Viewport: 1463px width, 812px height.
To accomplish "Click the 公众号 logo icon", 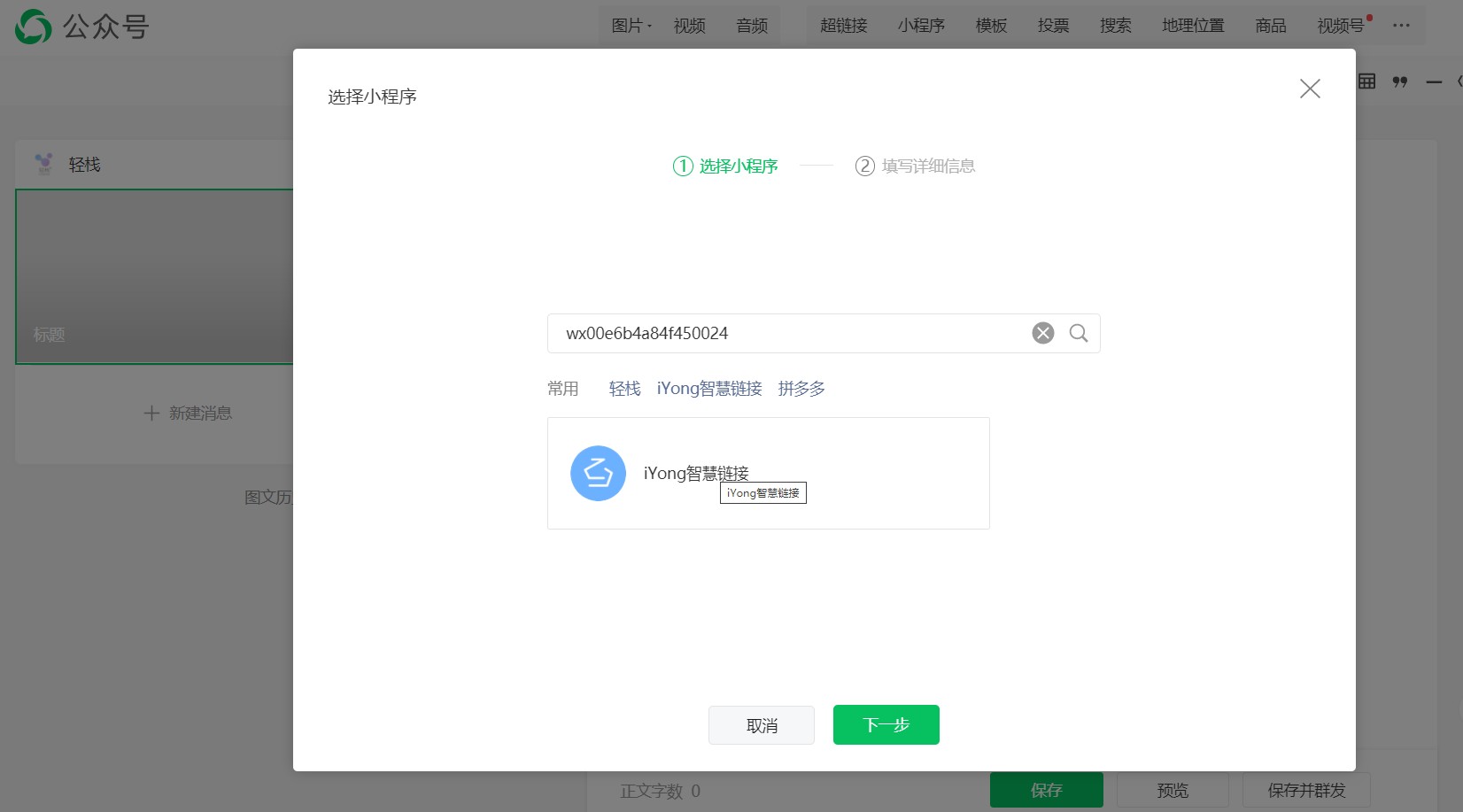I will click(x=34, y=27).
